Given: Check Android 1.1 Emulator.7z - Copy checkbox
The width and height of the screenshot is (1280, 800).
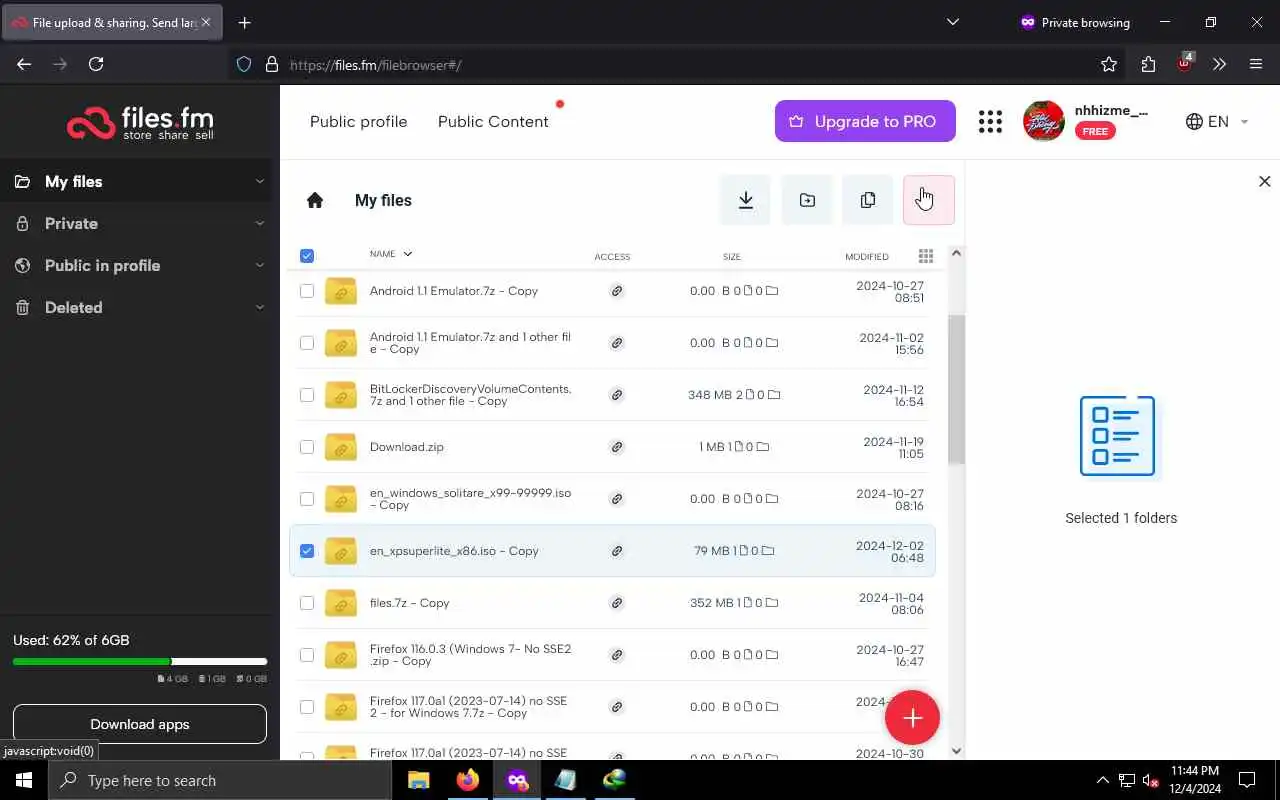Looking at the screenshot, I should click(x=307, y=291).
